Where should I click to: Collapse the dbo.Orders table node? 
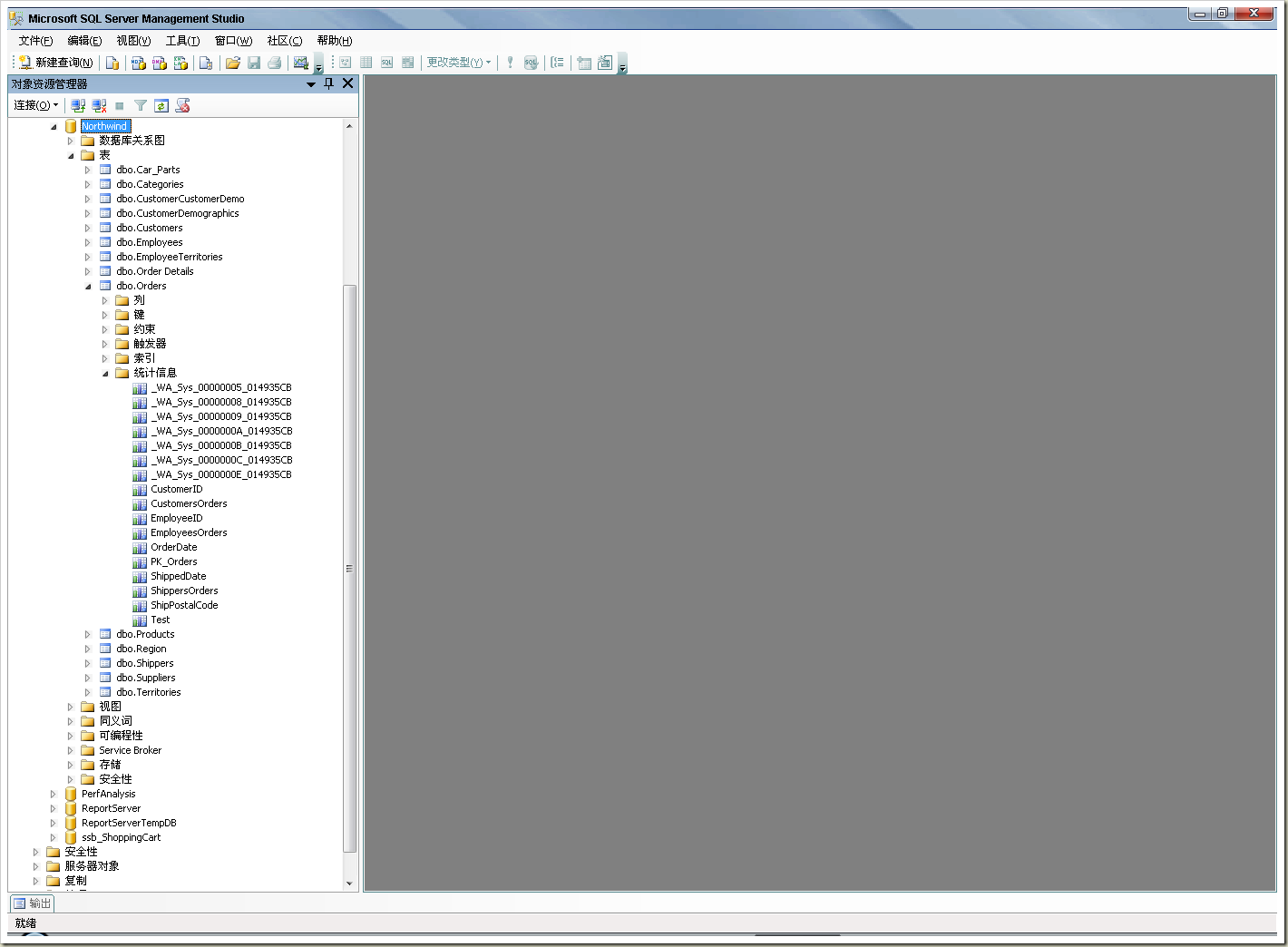88,287
